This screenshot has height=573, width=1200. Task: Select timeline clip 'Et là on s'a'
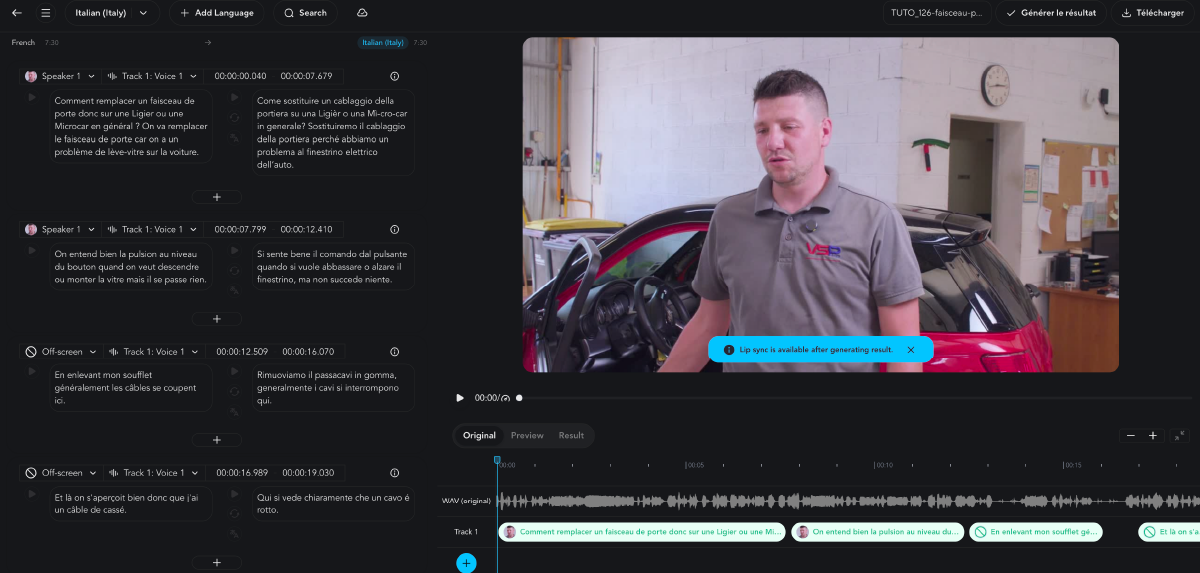click(x=1169, y=532)
